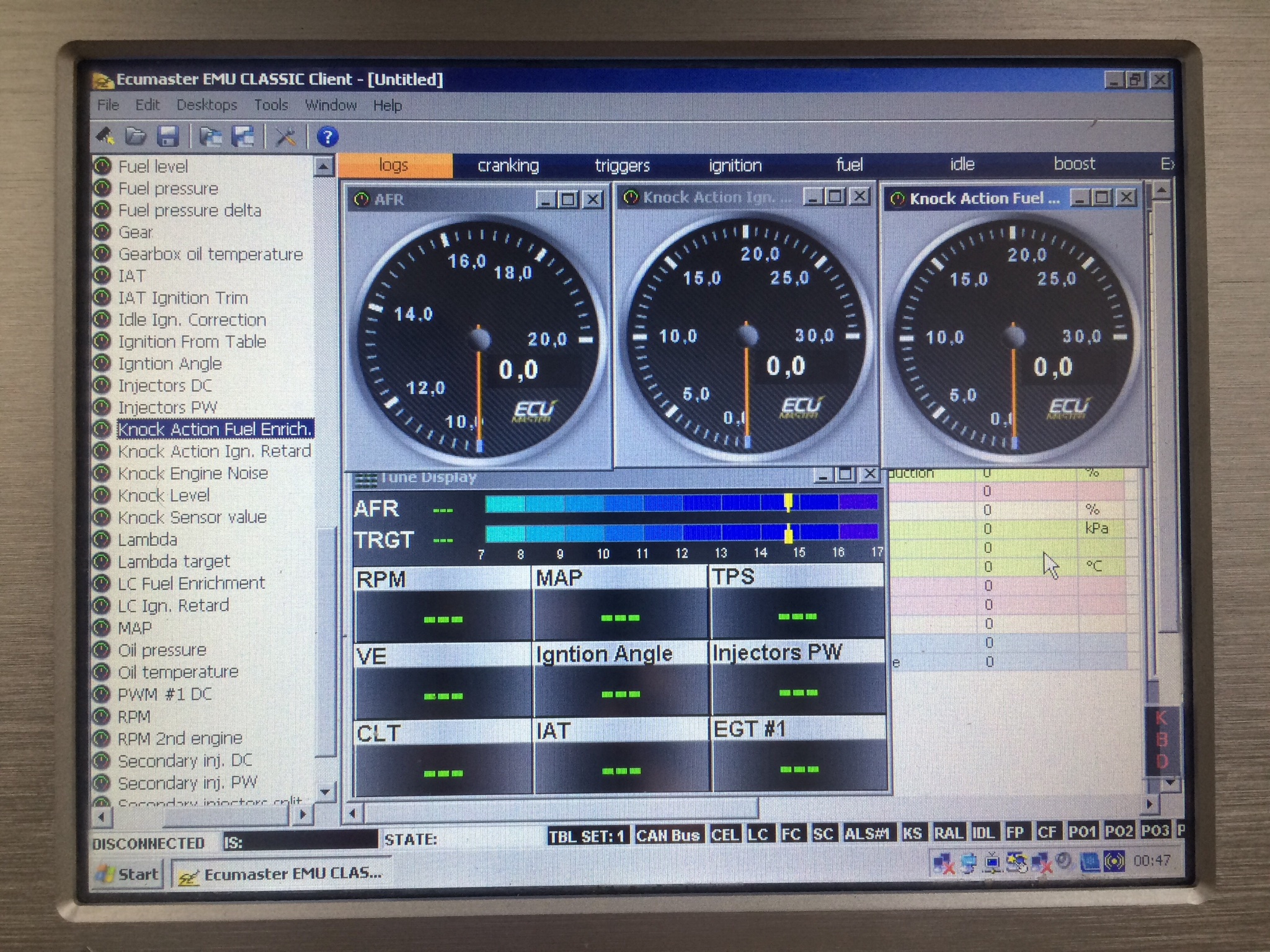Select Knock Action Ign. Retard in list
This screenshot has width=1270, height=952.
[215, 451]
